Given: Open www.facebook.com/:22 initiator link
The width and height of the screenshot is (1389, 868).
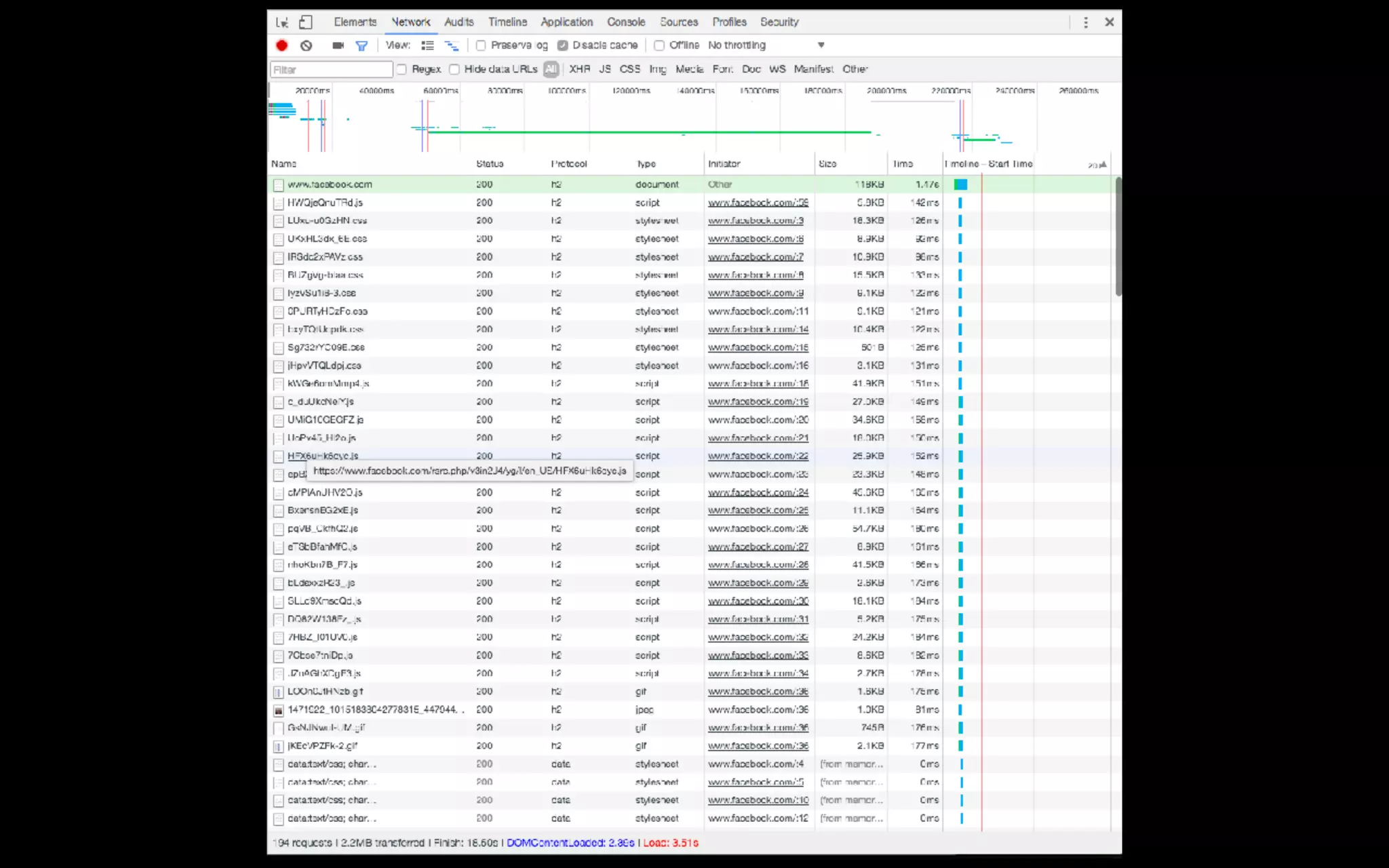Looking at the screenshot, I should (758, 456).
